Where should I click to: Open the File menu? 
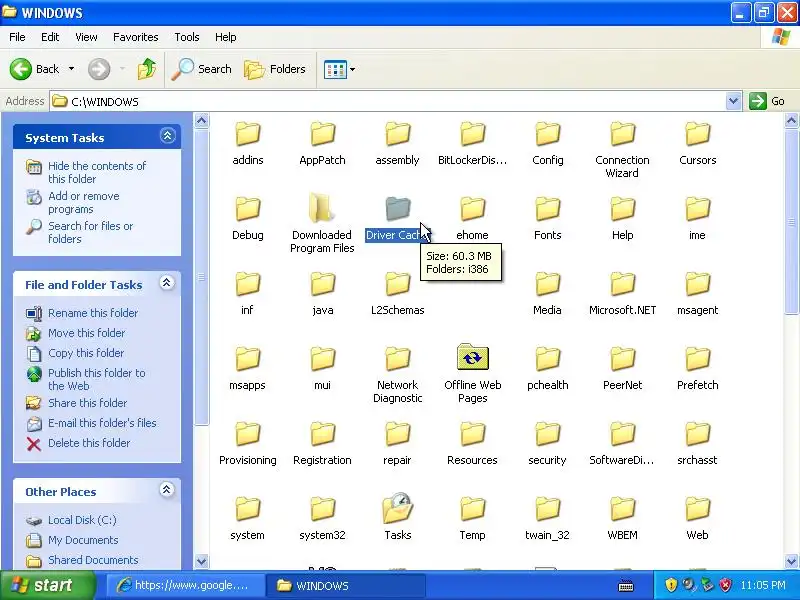click(17, 37)
